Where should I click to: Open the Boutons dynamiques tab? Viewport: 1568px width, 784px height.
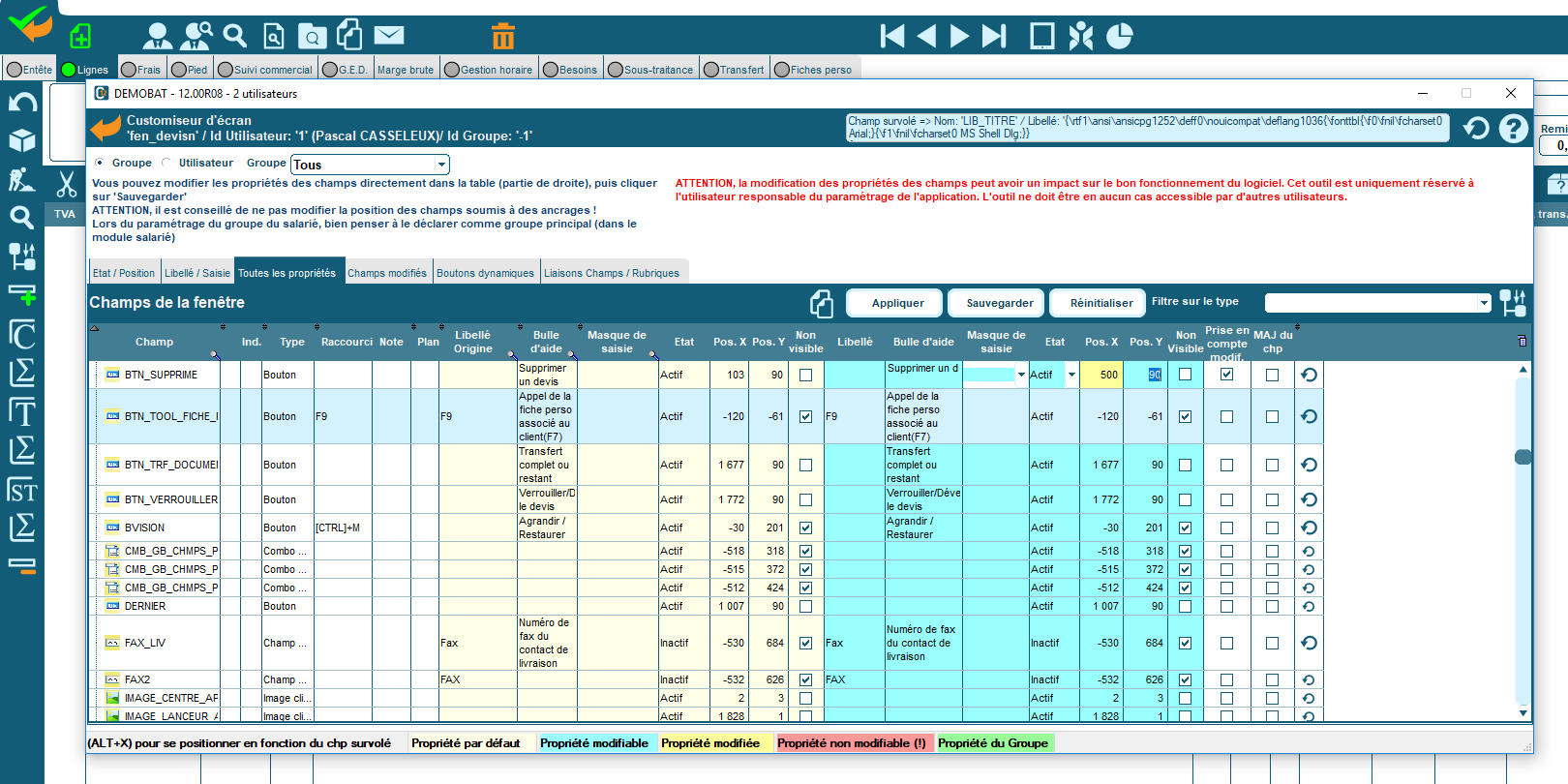pyautogui.click(x=485, y=273)
